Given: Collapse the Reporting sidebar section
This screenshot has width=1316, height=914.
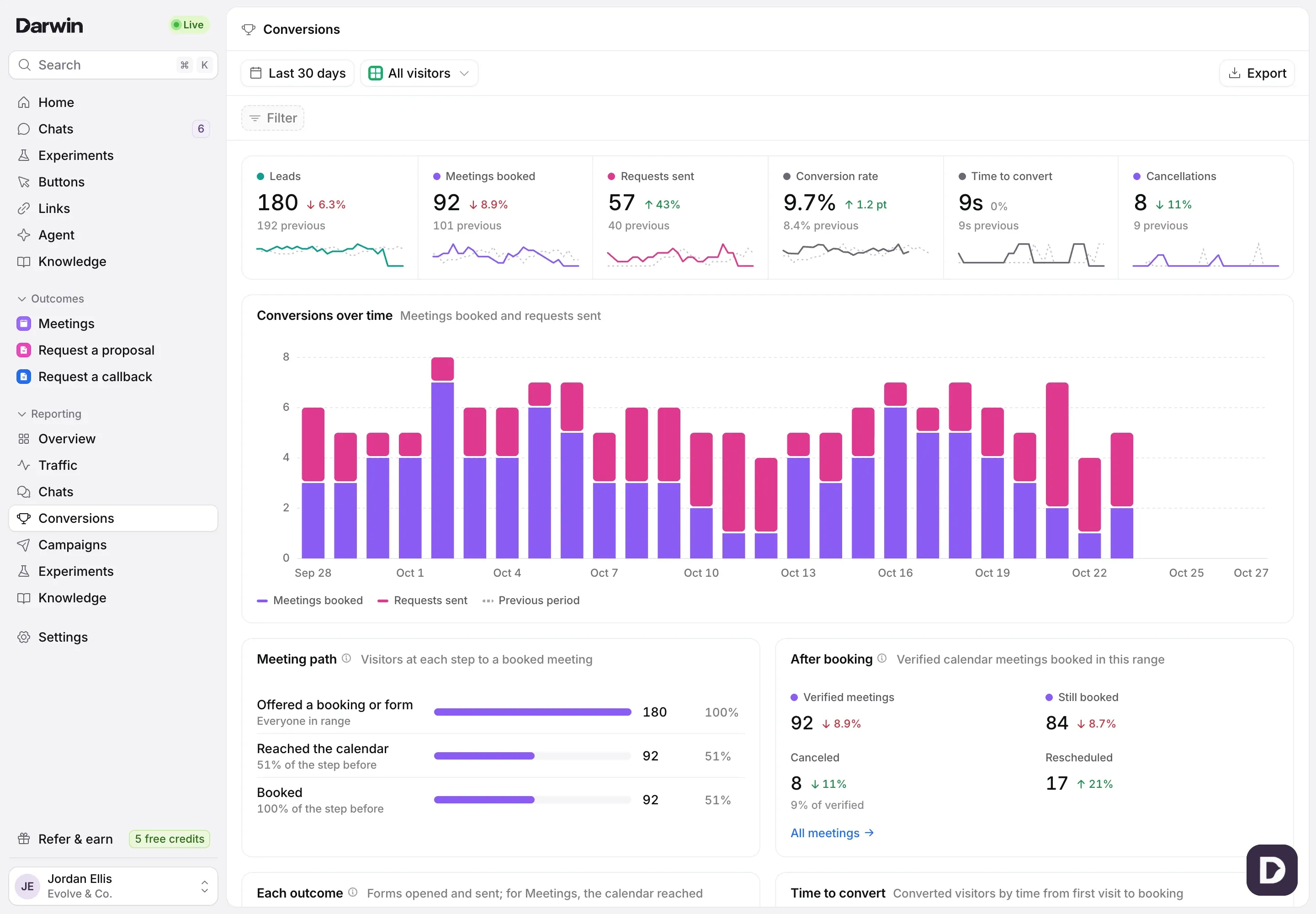Looking at the screenshot, I should pyautogui.click(x=49, y=414).
